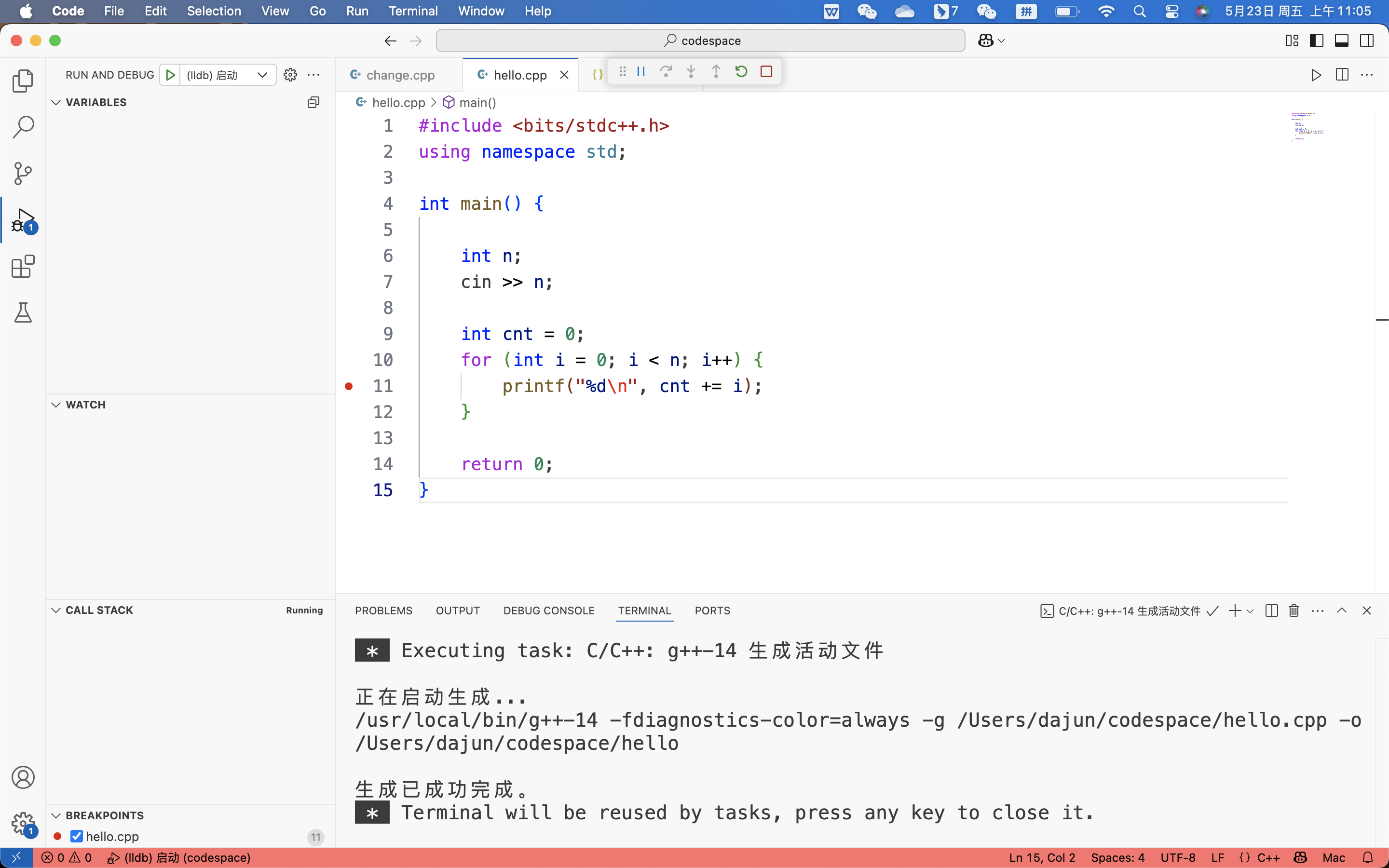Toggle the line 11 breakpoint dot
The image size is (1389, 868).
(x=348, y=386)
